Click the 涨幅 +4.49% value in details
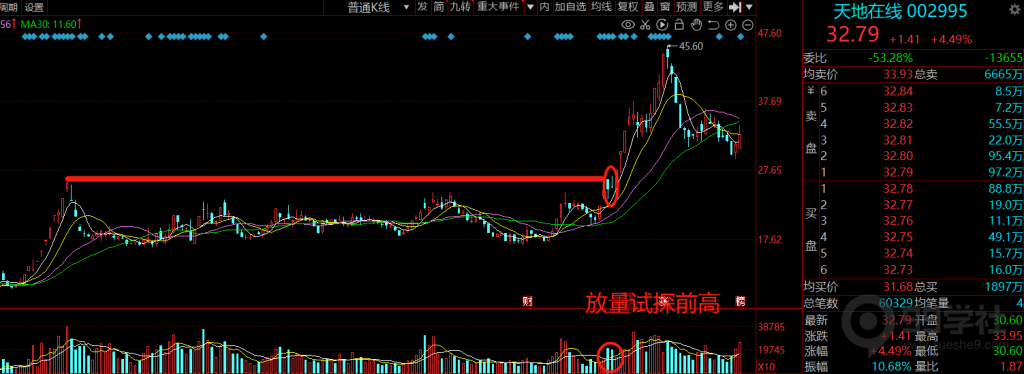The height and width of the screenshot is (374, 1024). click(891, 352)
